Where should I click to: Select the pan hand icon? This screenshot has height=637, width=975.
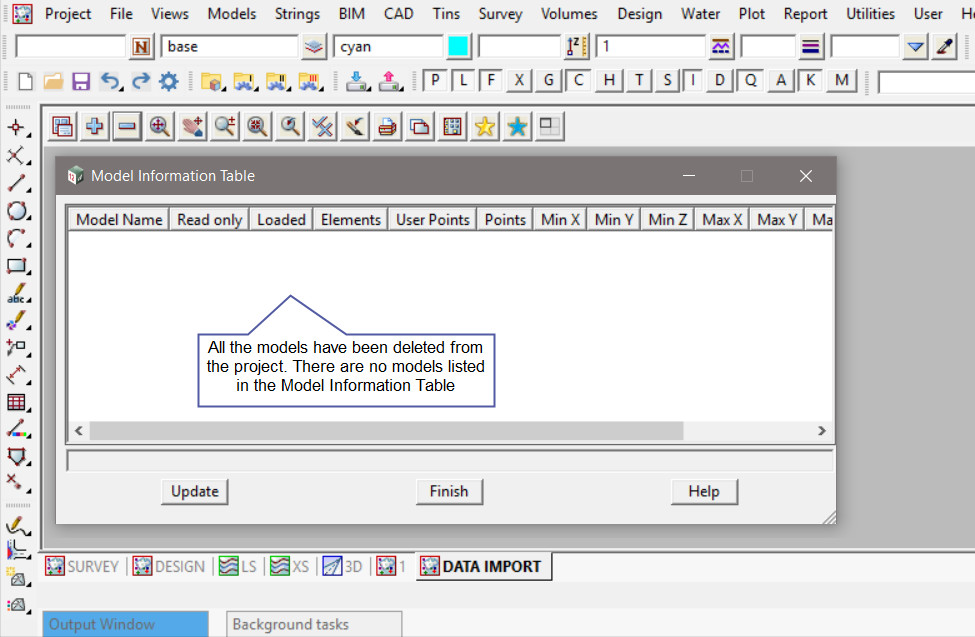[x=192, y=127]
